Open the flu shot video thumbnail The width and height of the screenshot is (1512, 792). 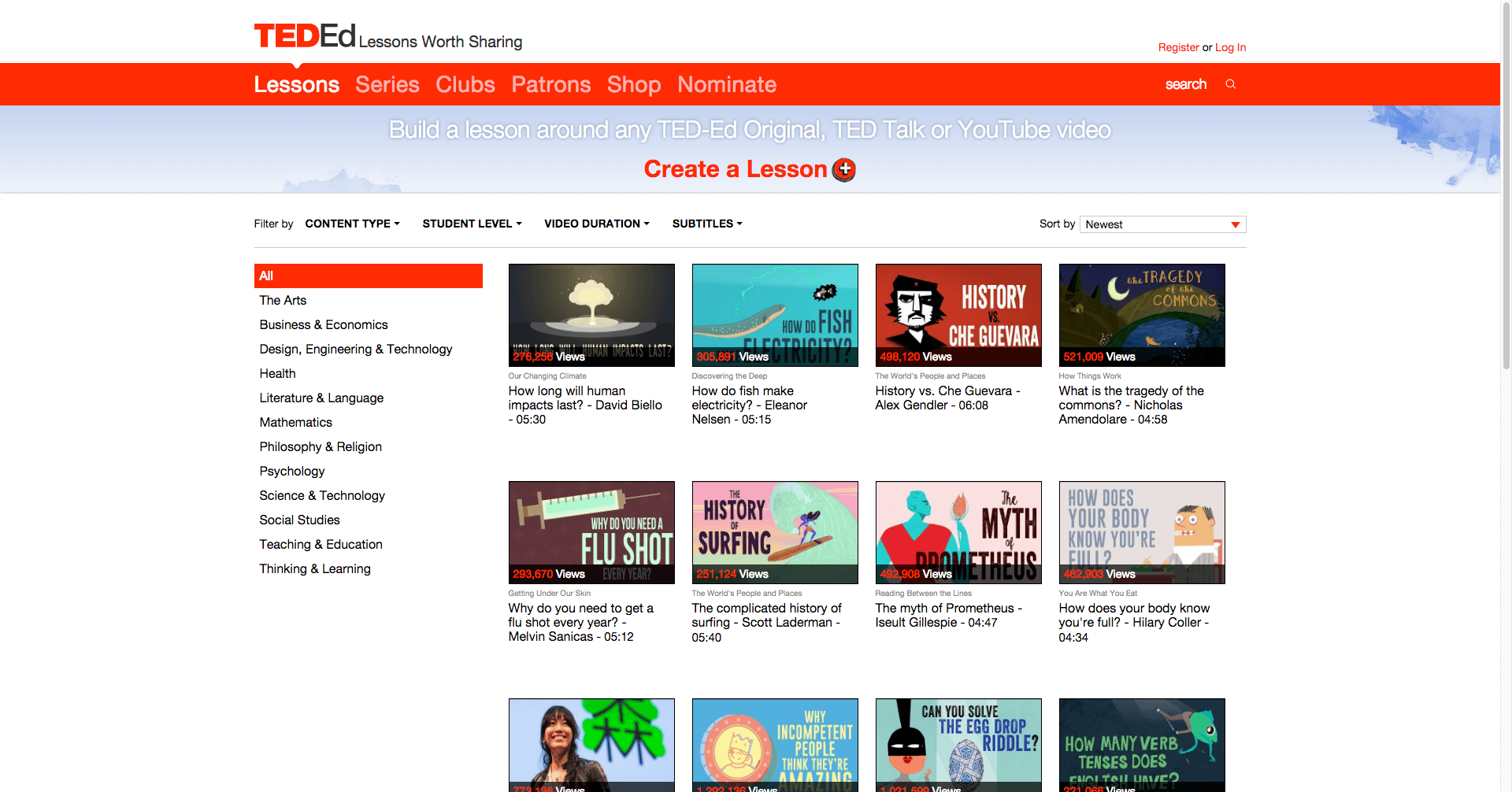click(x=591, y=532)
